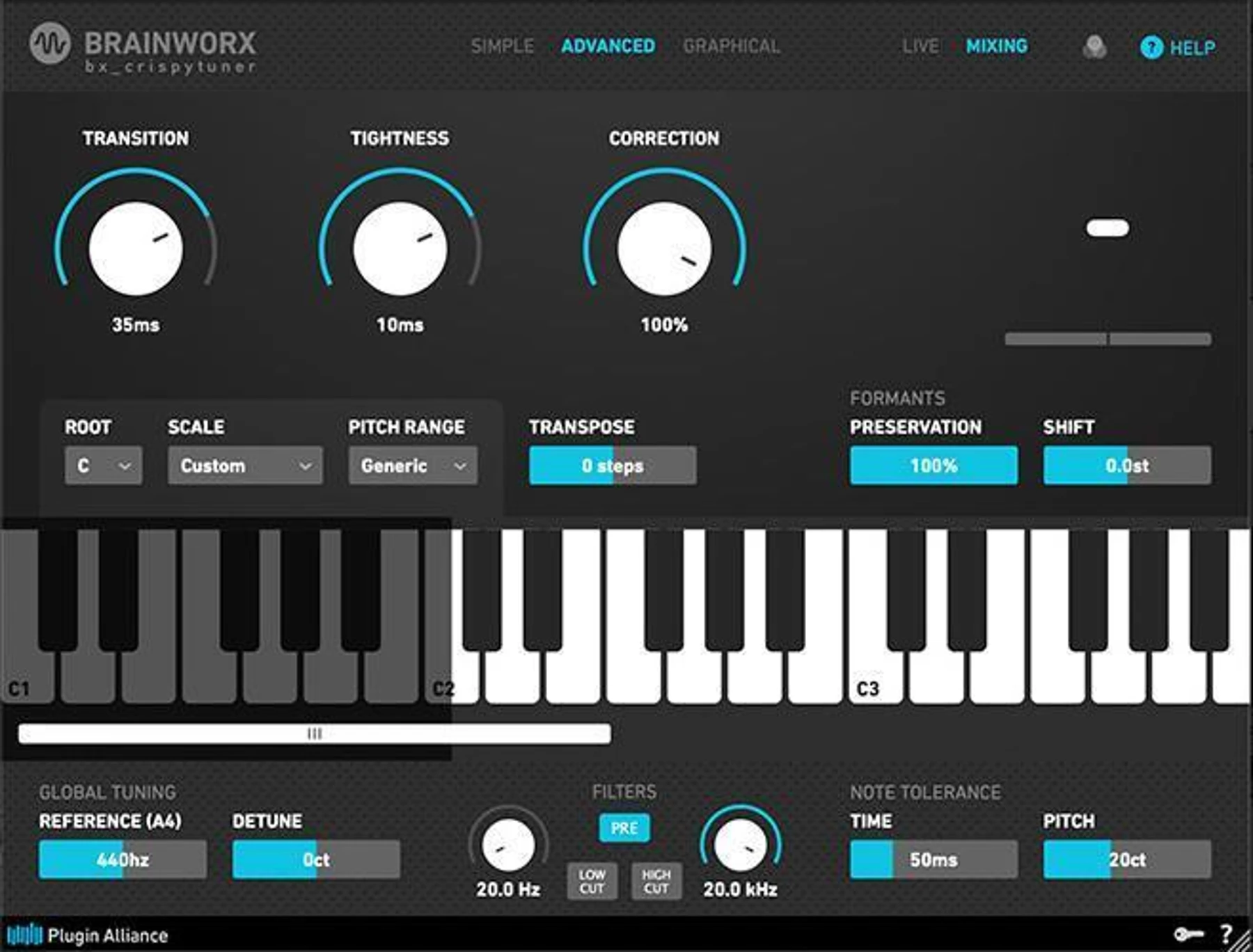Click the Plugin Alliance text label
Screen dimensions: 1253x952
pyautogui.click(x=108, y=935)
